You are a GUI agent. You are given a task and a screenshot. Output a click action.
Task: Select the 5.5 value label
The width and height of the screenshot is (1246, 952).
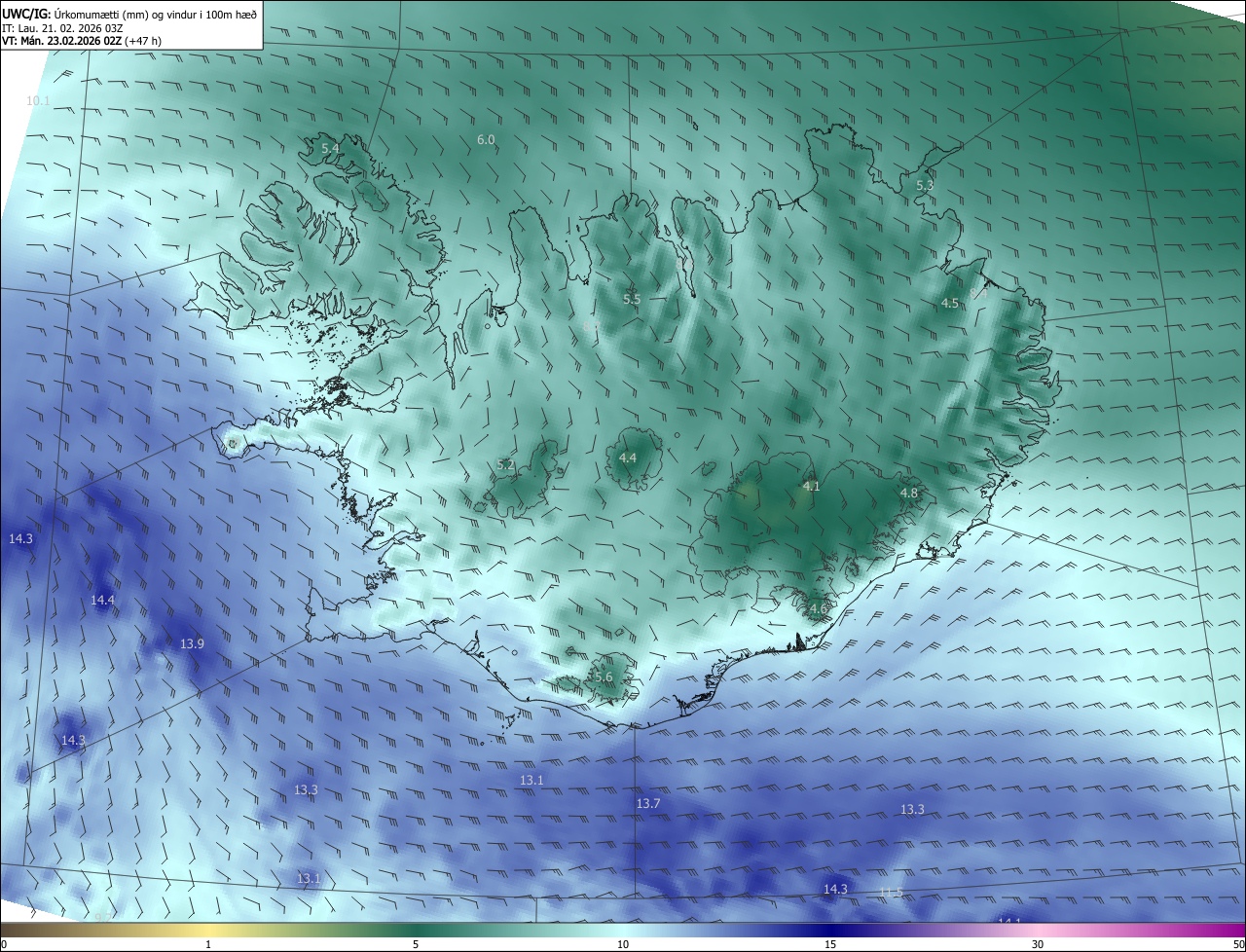pyautogui.click(x=632, y=299)
